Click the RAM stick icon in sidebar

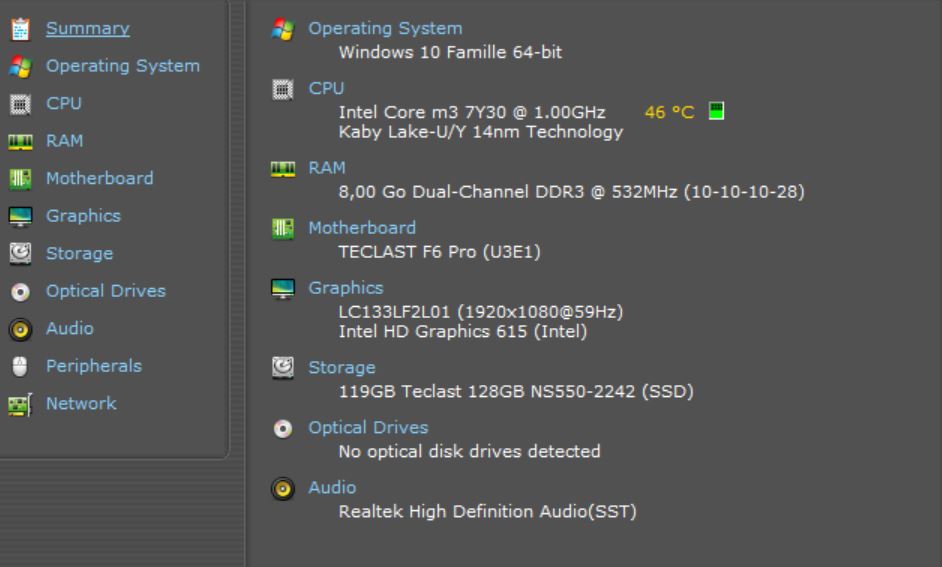20,142
